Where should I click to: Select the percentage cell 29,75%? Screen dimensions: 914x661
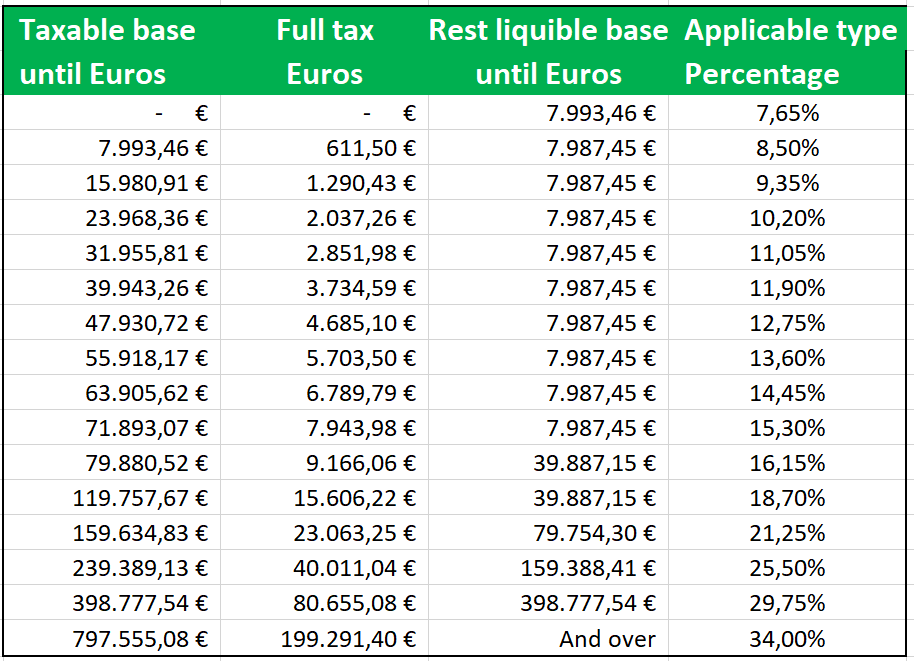[787, 603]
